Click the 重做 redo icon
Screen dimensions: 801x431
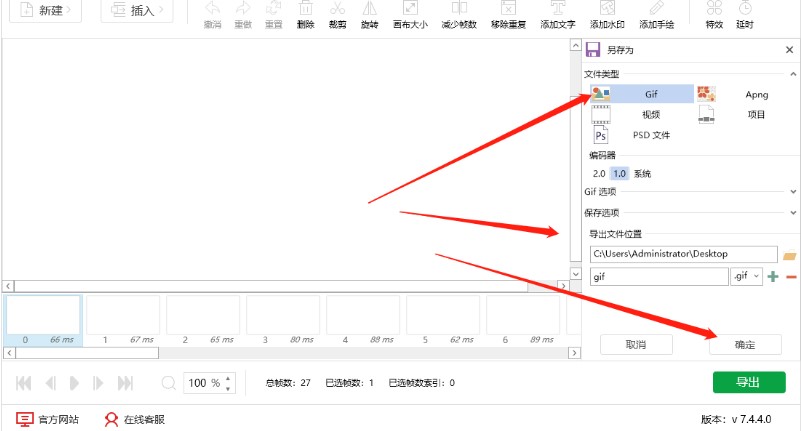pos(243,8)
